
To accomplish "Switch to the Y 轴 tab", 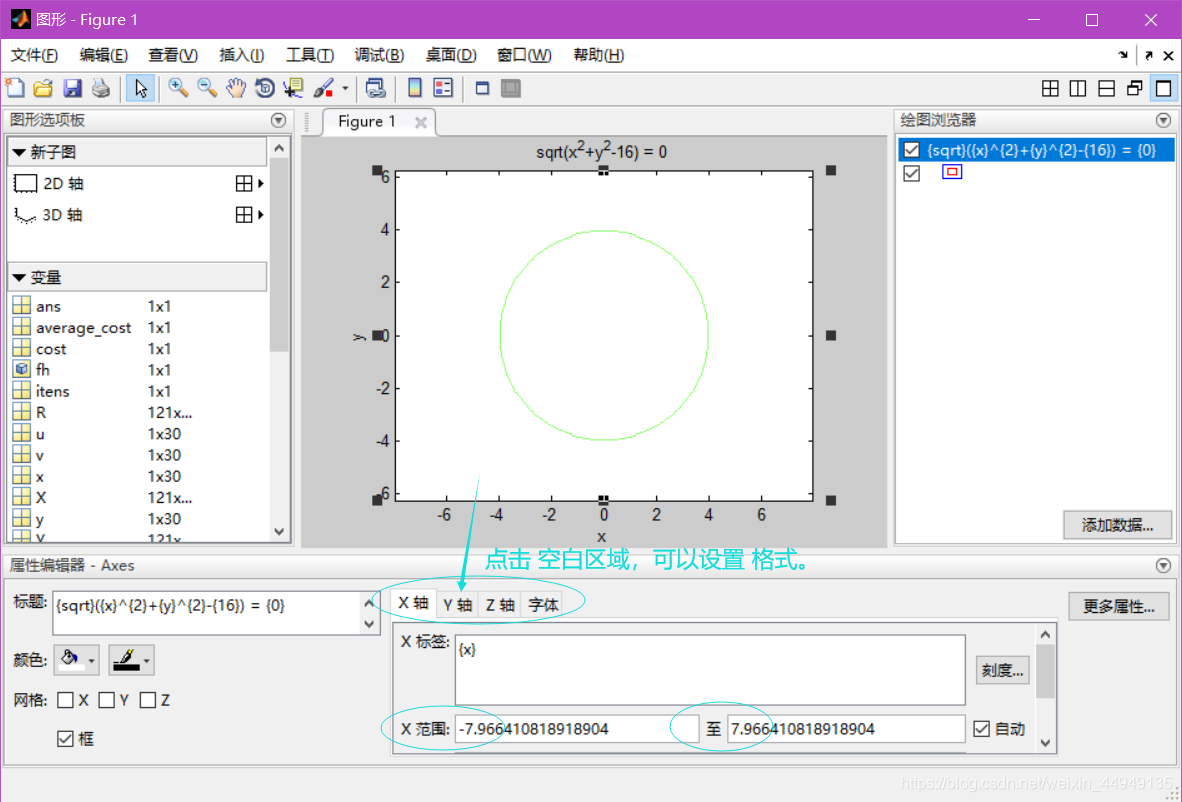I will [458, 605].
